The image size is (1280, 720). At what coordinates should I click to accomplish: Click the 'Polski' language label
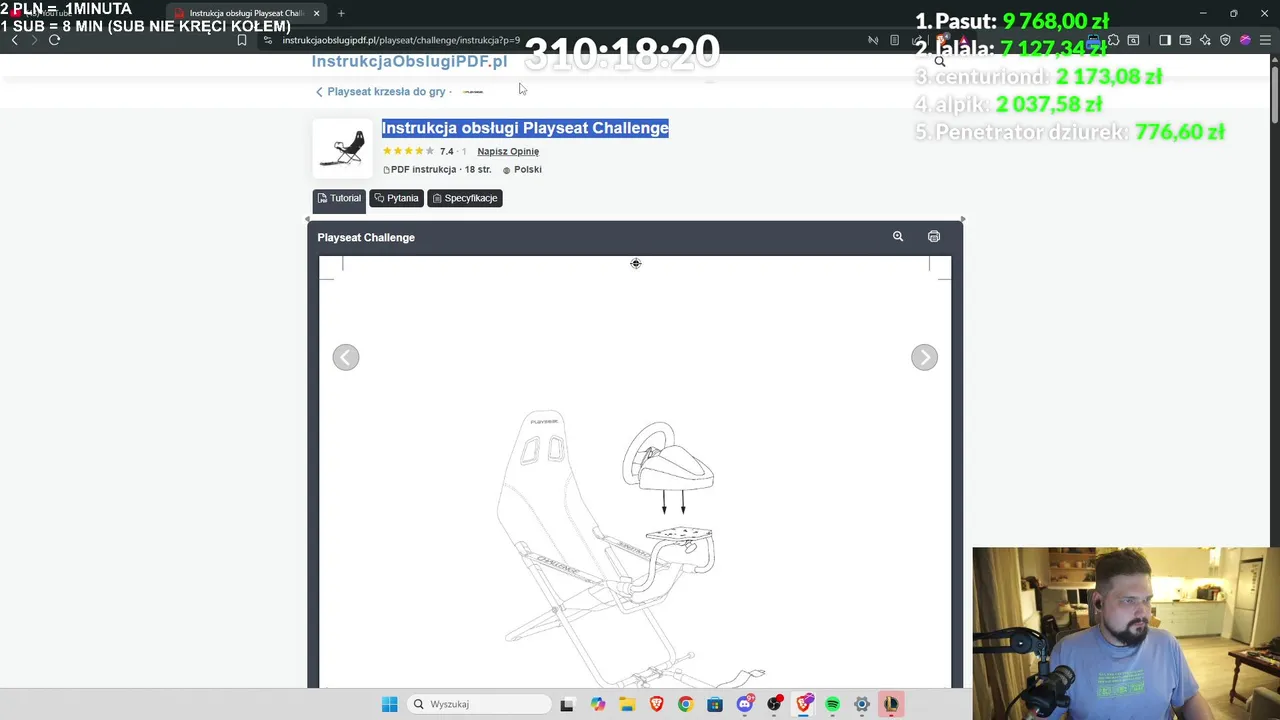[x=528, y=169]
